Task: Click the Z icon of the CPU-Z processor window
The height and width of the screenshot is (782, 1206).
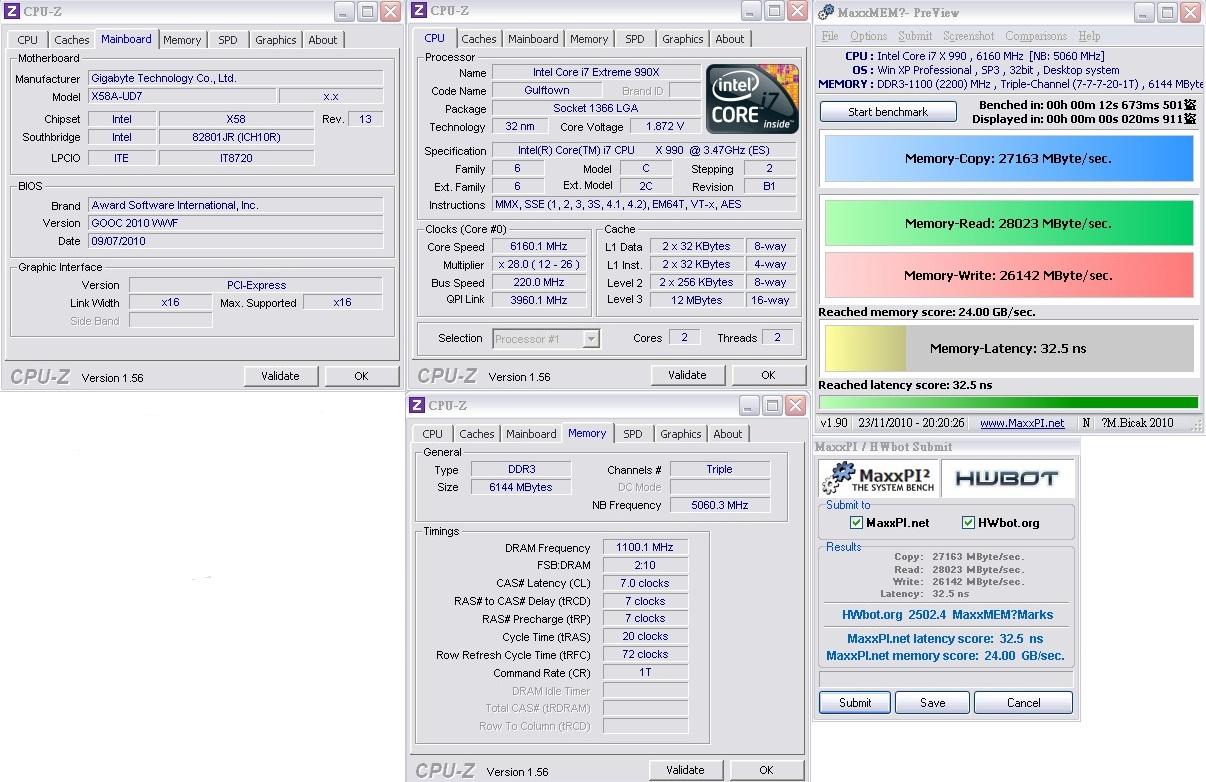Action: point(418,11)
